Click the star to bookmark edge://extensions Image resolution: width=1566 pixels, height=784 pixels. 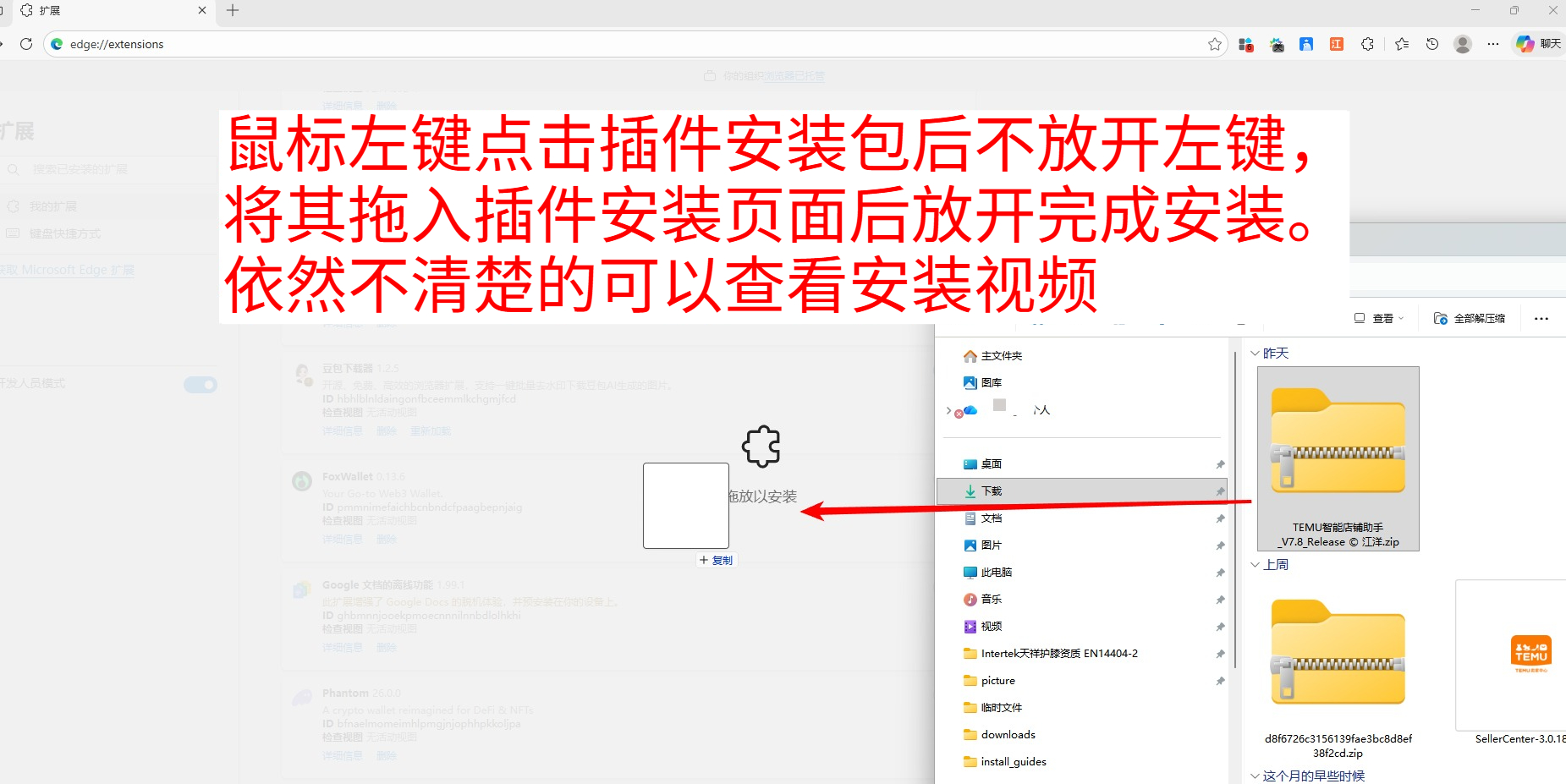[1217, 44]
